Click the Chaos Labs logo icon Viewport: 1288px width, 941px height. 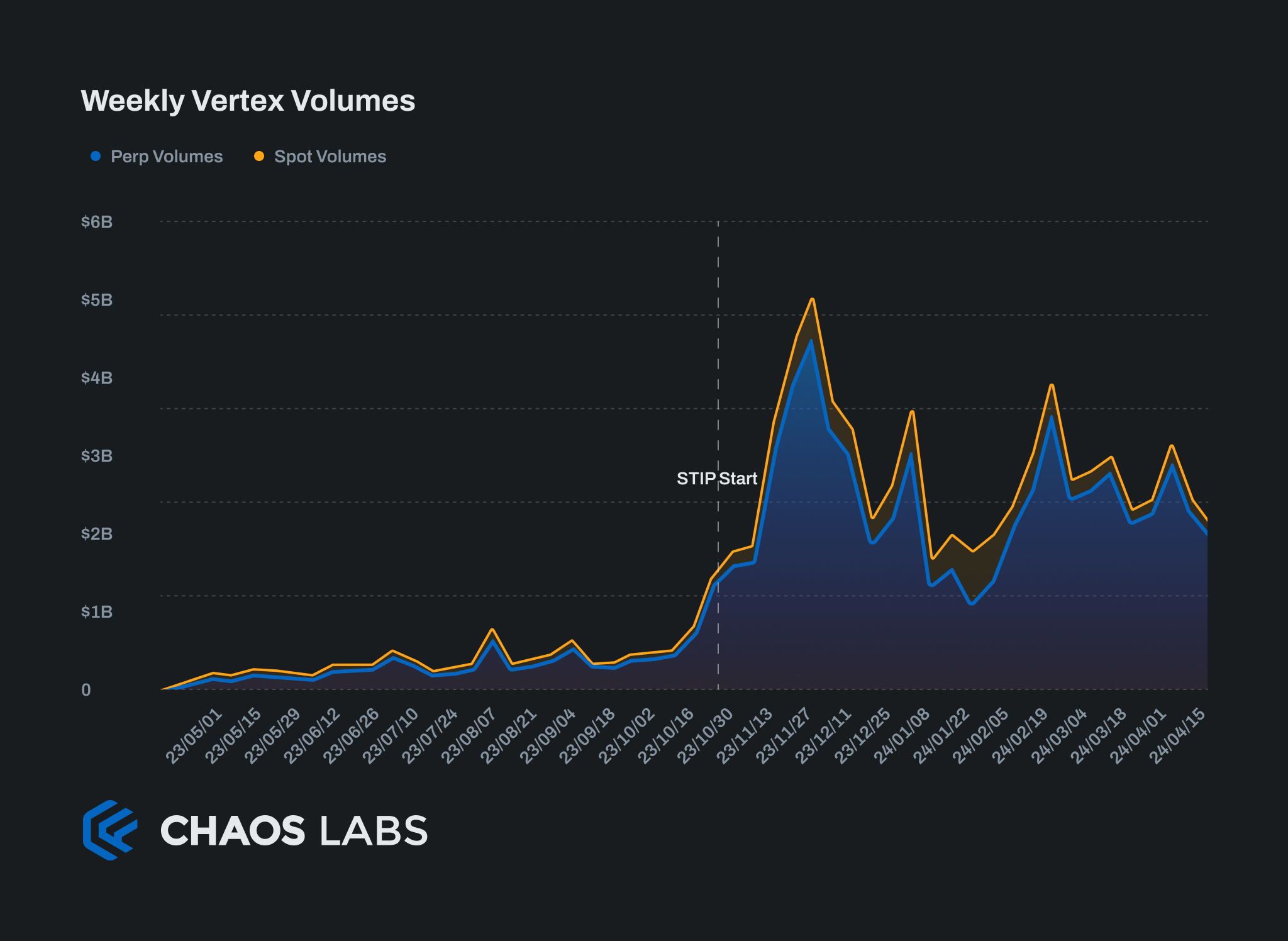point(110,830)
